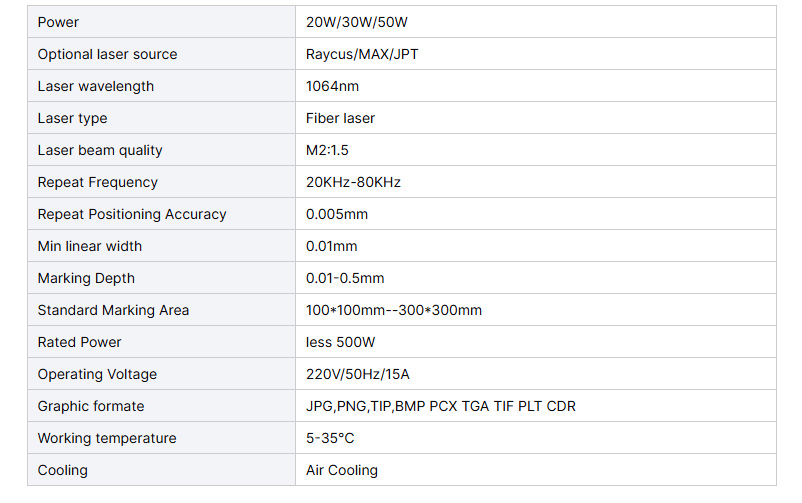This screenshot has height=503, width=802.
Task: Select the "Fiber laser" value
Action: [x=340, y=118]
